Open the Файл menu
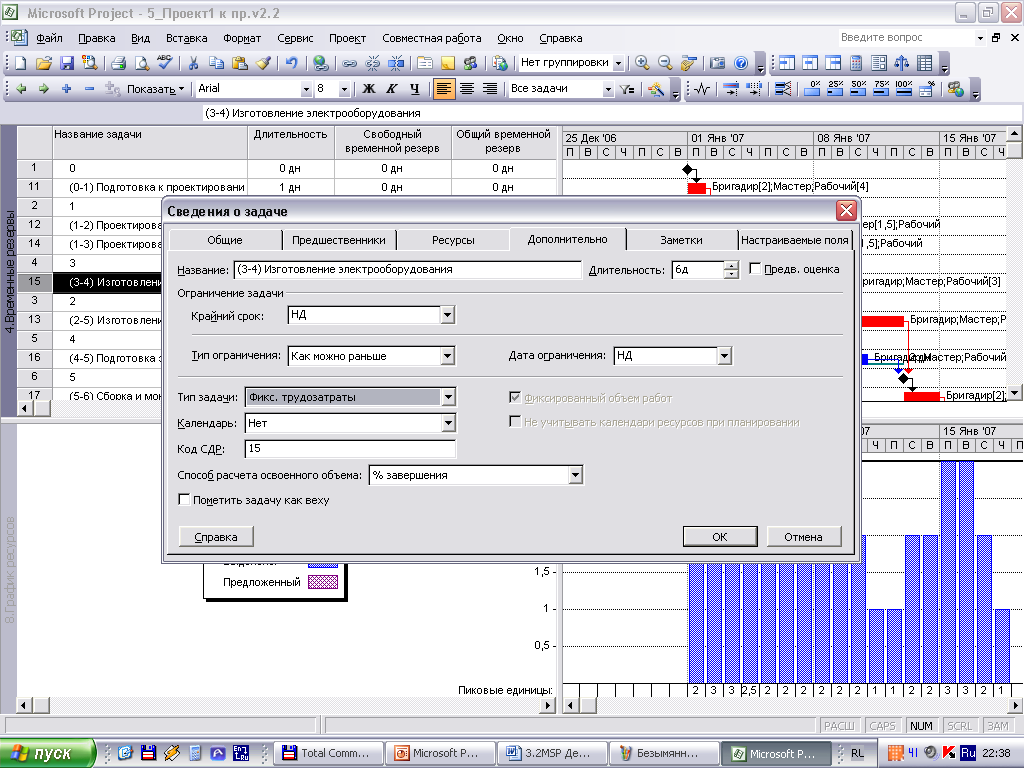Screen dimensions: 1024x768 tap(49, 38)
